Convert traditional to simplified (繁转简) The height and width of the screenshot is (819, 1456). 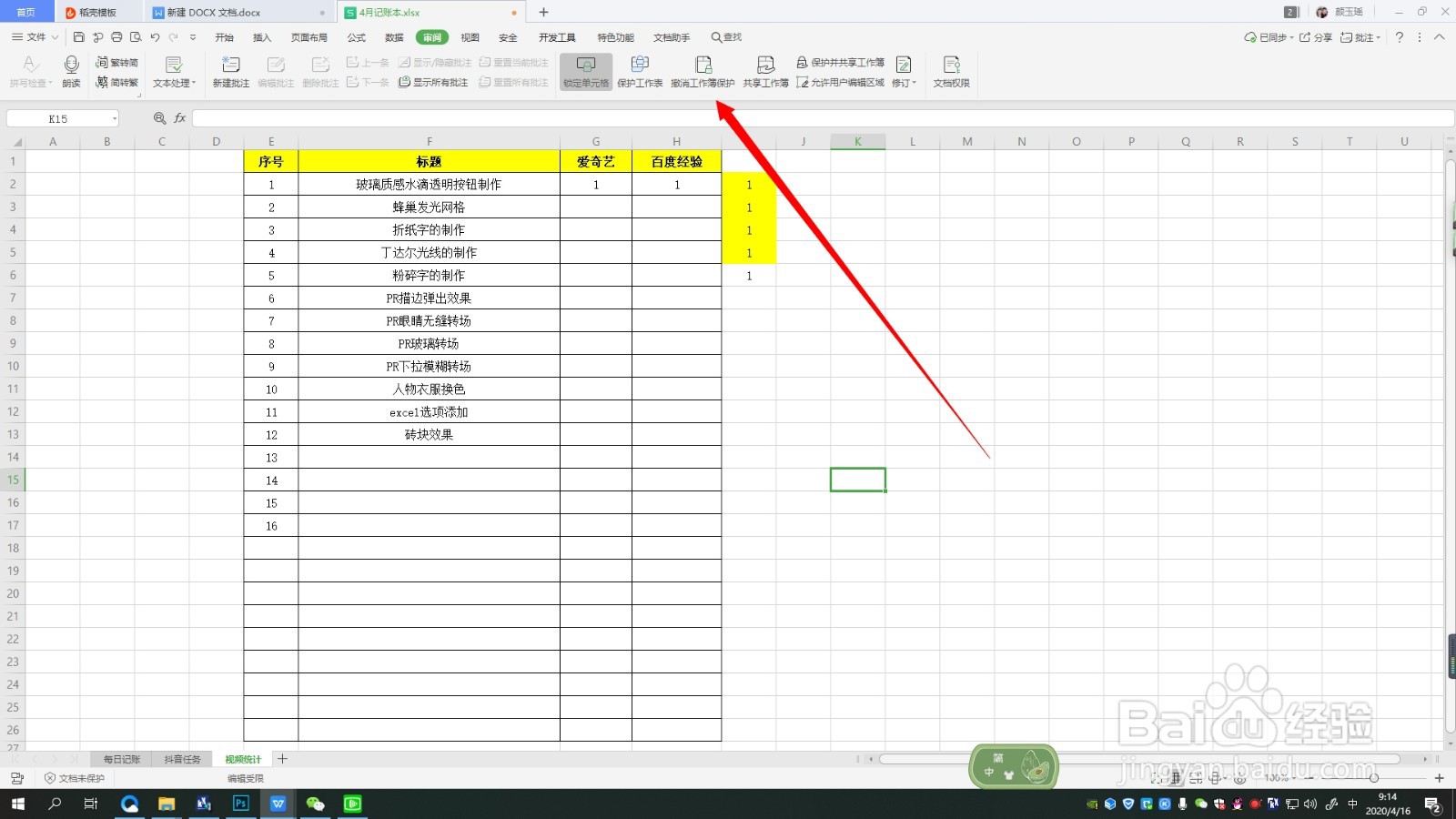[117, 63]
